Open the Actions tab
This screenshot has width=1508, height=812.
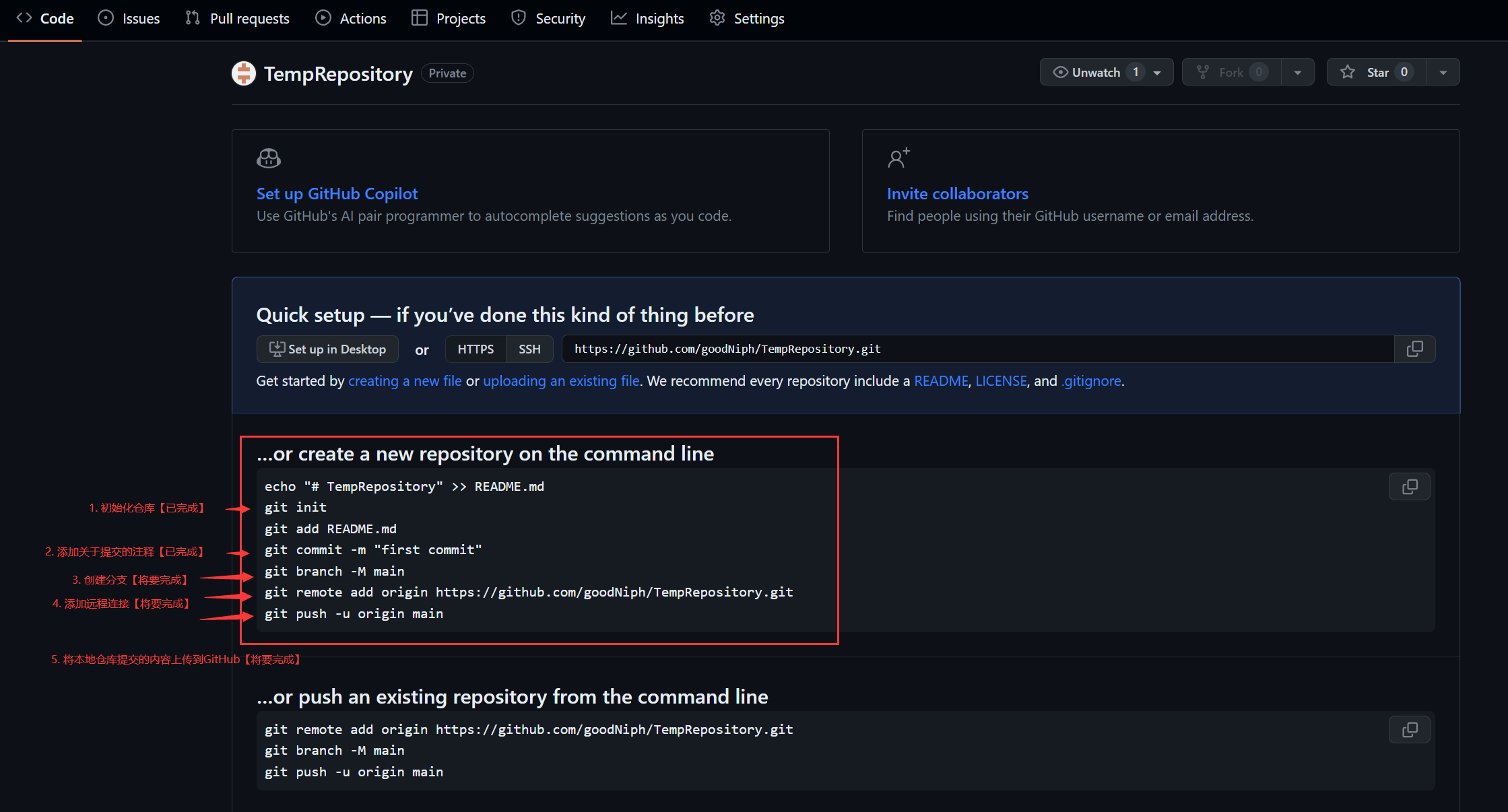(x=351, y=19)
